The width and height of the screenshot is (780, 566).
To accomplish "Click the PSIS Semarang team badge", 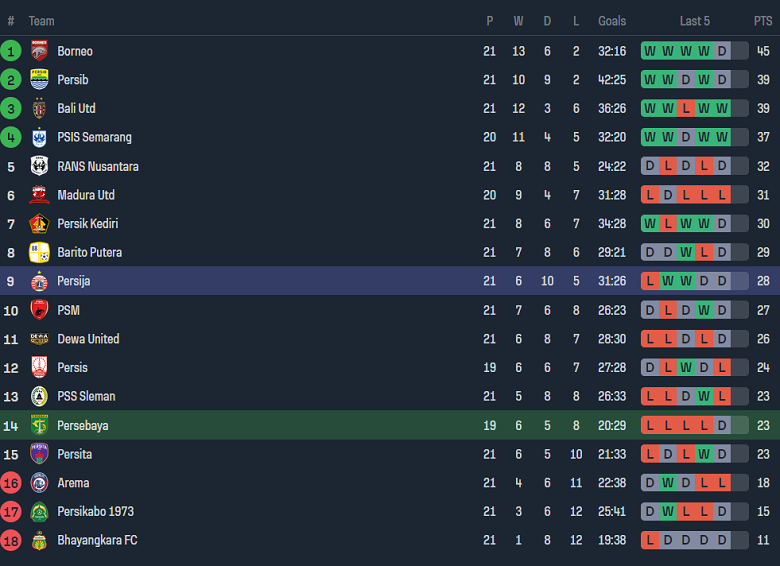I will [x=39, y=138].
